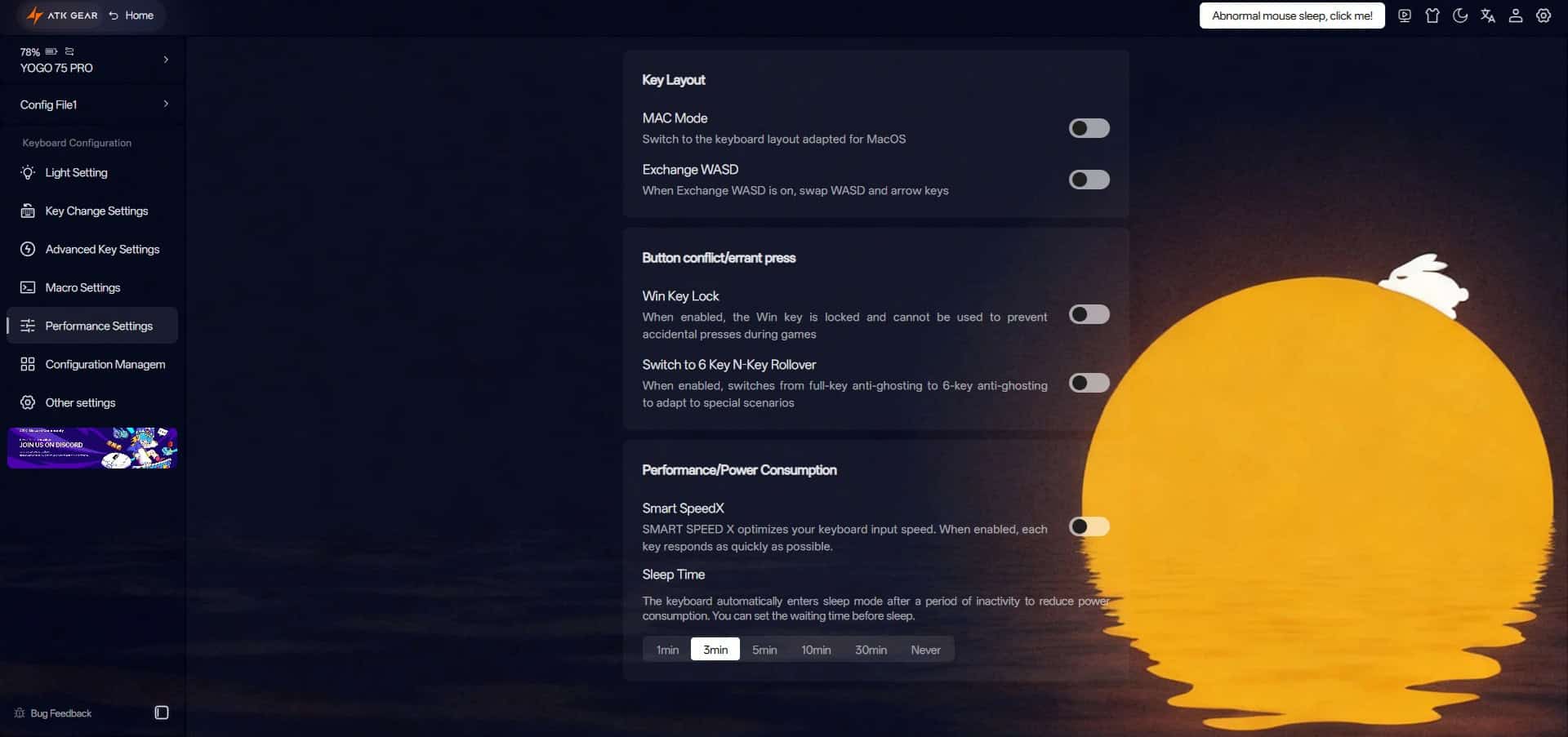Select the 5min sleep option

(x=764, y=650)
